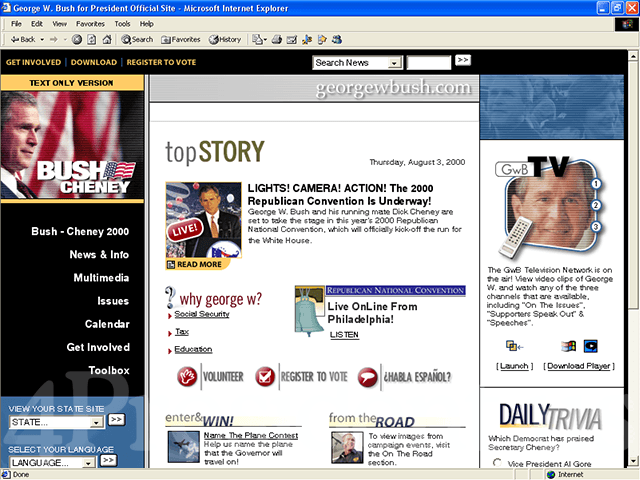
Task: Open the File menu
Action: [x=16, y=24]
